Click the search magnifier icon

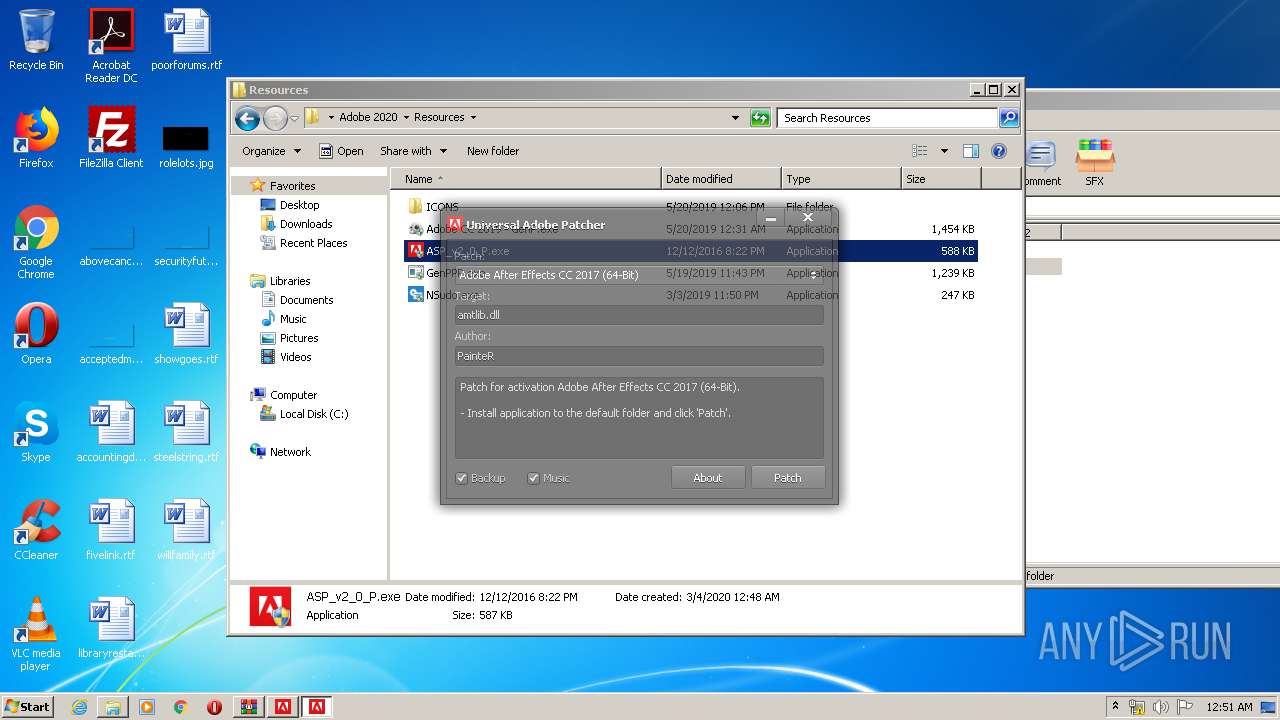(x=1009, y=117)
